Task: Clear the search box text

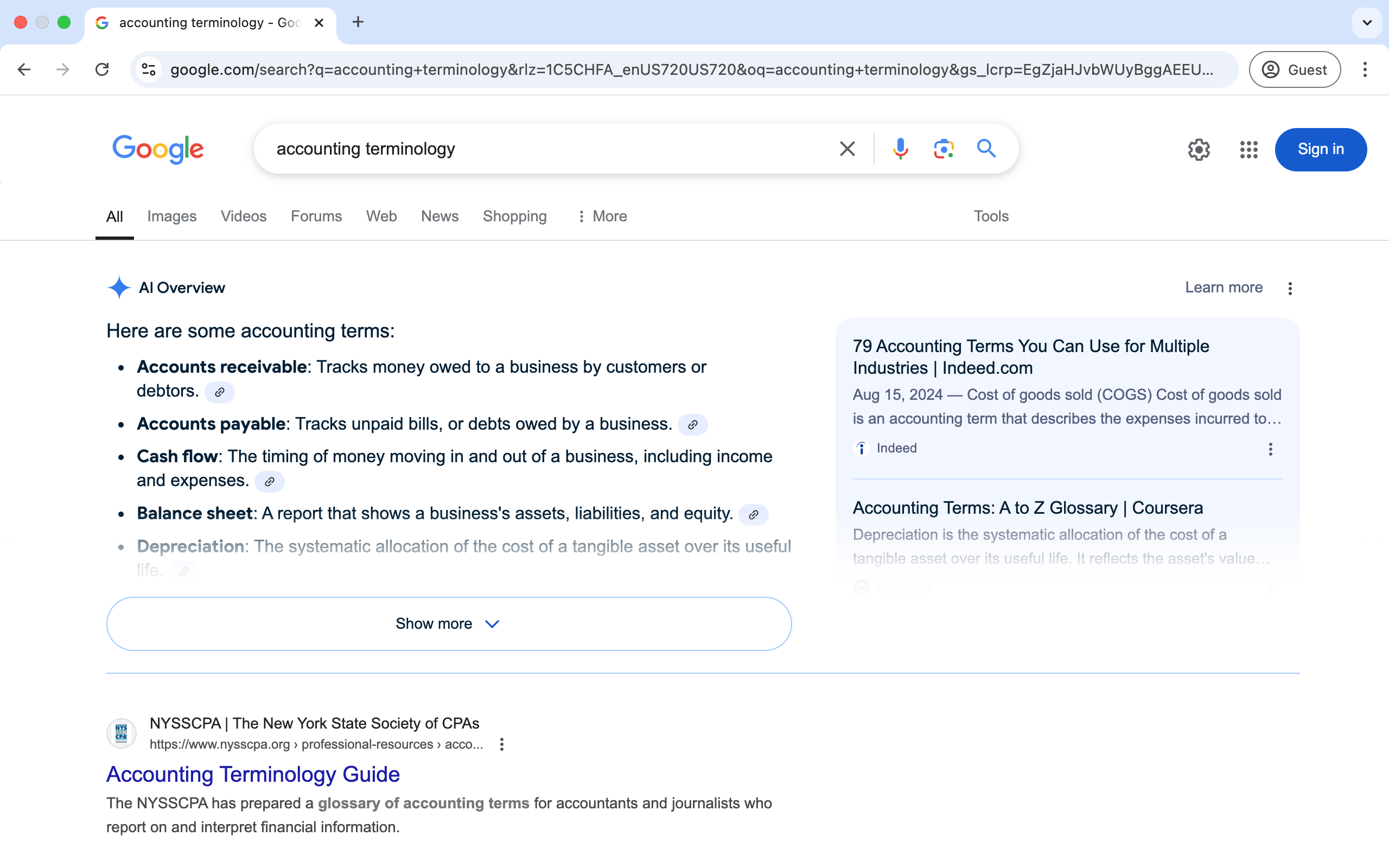Action: tap(847, 149)
